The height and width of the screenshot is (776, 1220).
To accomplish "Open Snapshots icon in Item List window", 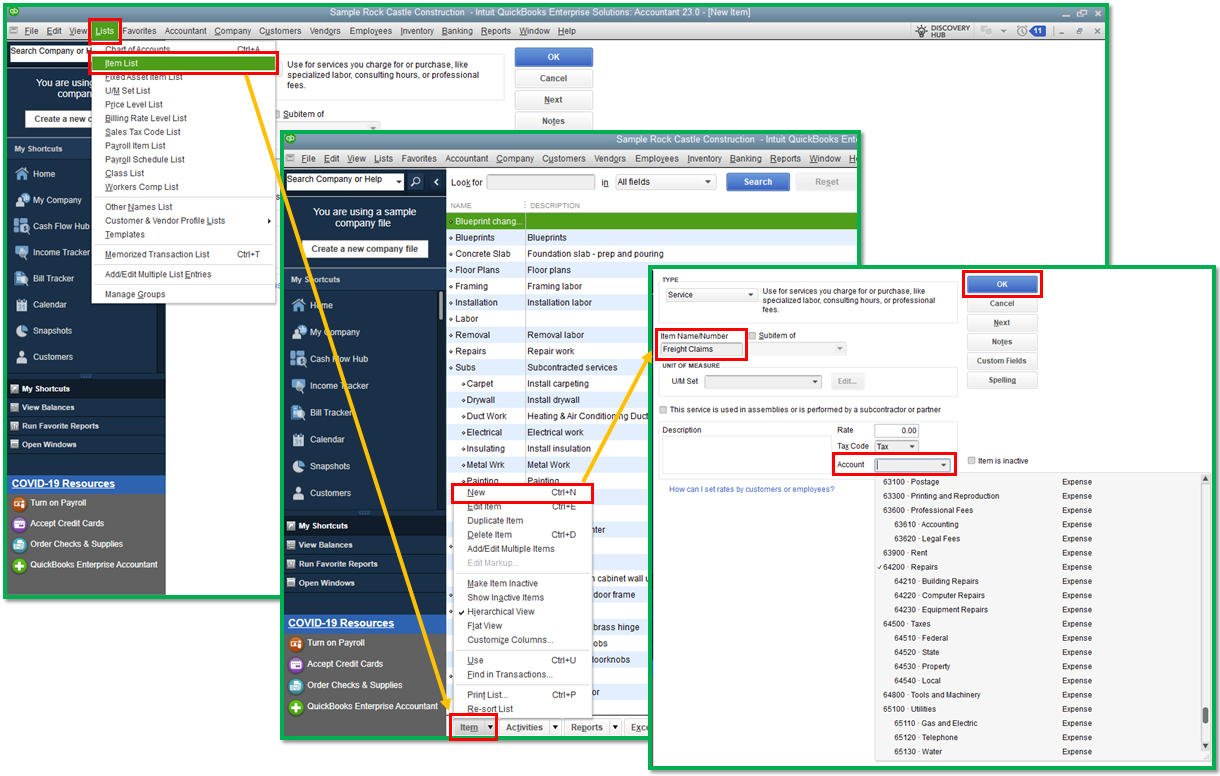I will tap(298, 466).
